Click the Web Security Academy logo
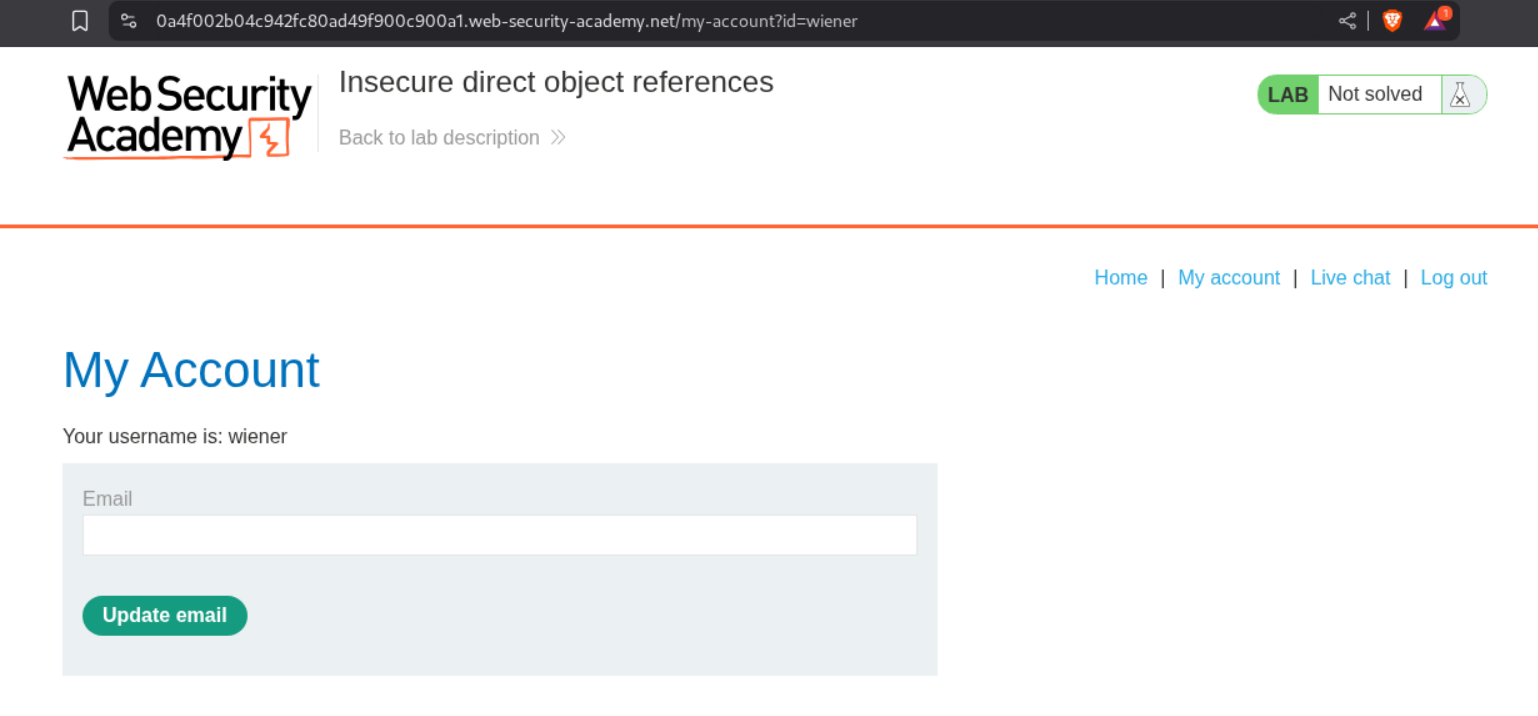 tap(188, 117)
